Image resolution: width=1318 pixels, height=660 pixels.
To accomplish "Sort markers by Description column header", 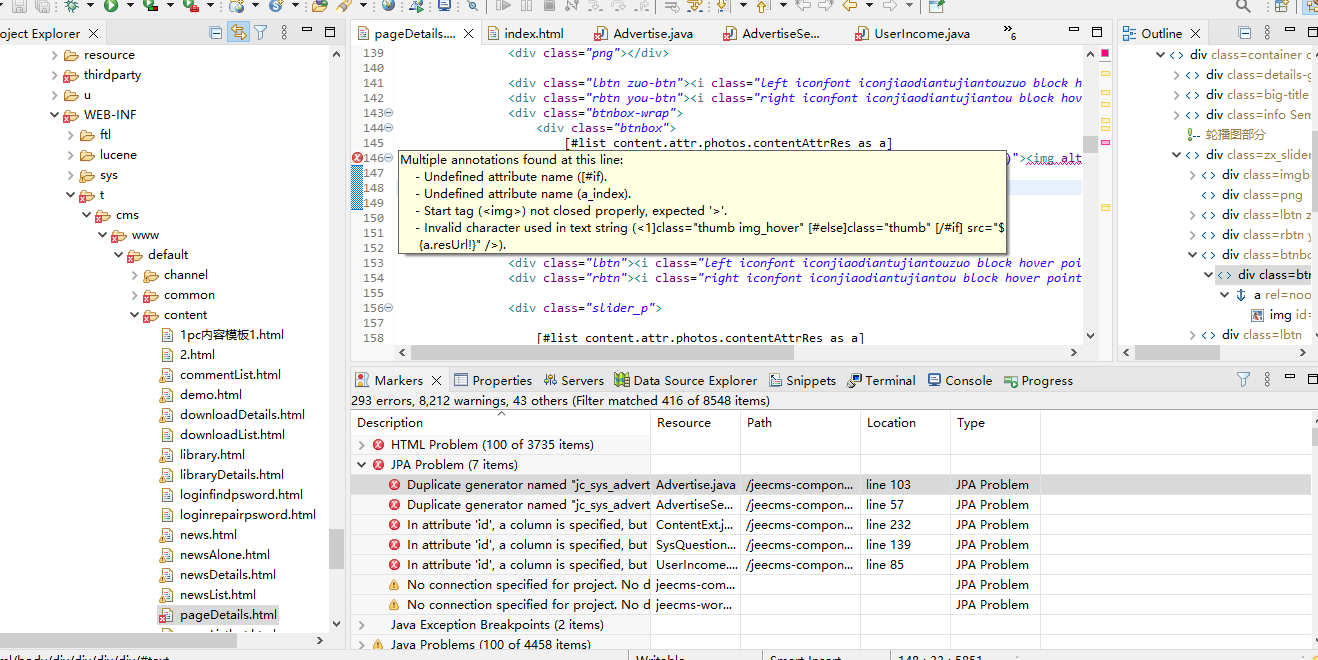I will click(x=390, y=423).
